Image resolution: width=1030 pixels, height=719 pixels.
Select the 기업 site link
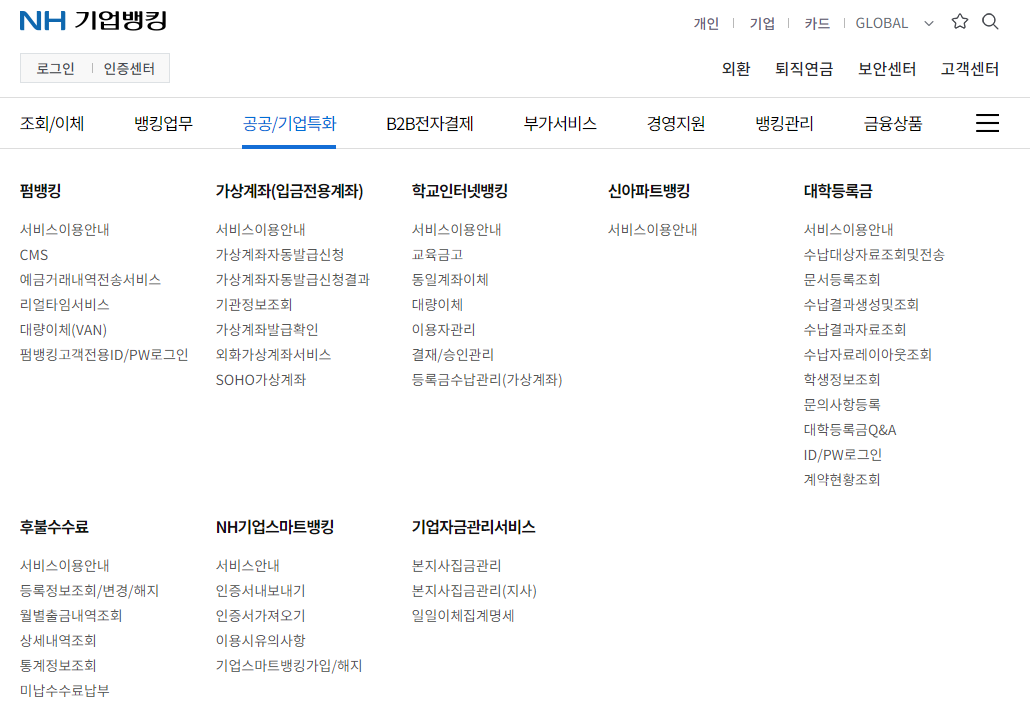point(762,24)
